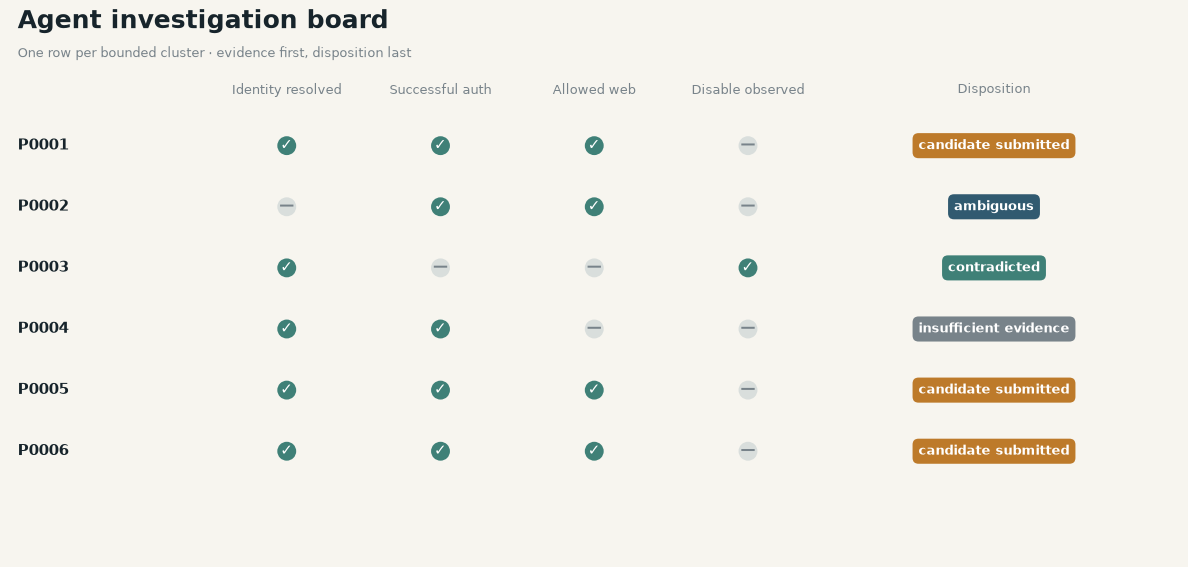Image resolution: width=1188 pixels, height=567 pixels.
Task: Select P0001 candidate submitted badge
Action: coord(993,146)
